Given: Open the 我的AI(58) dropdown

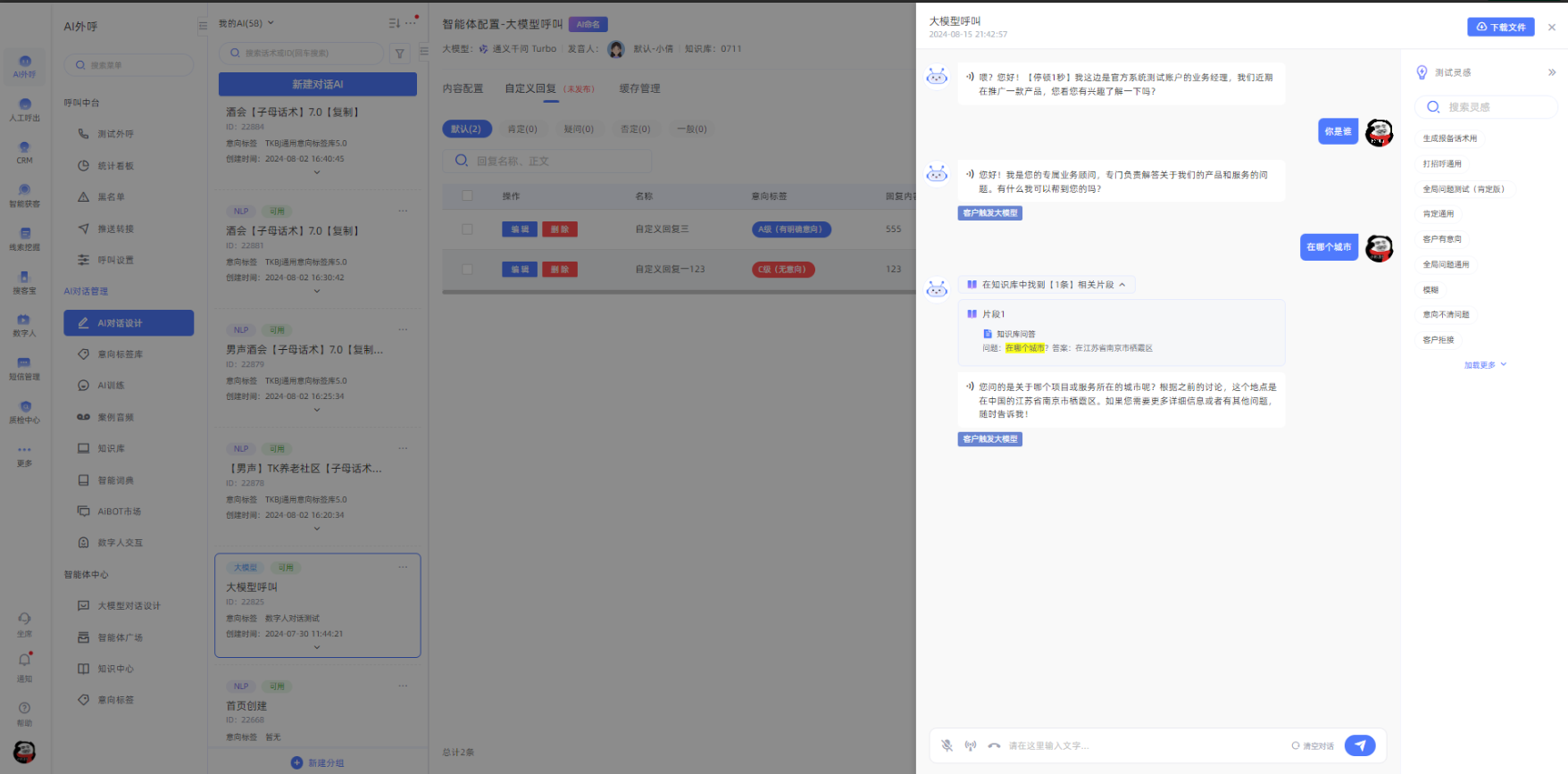Looking at the screenshot, I should coord(246,23).
